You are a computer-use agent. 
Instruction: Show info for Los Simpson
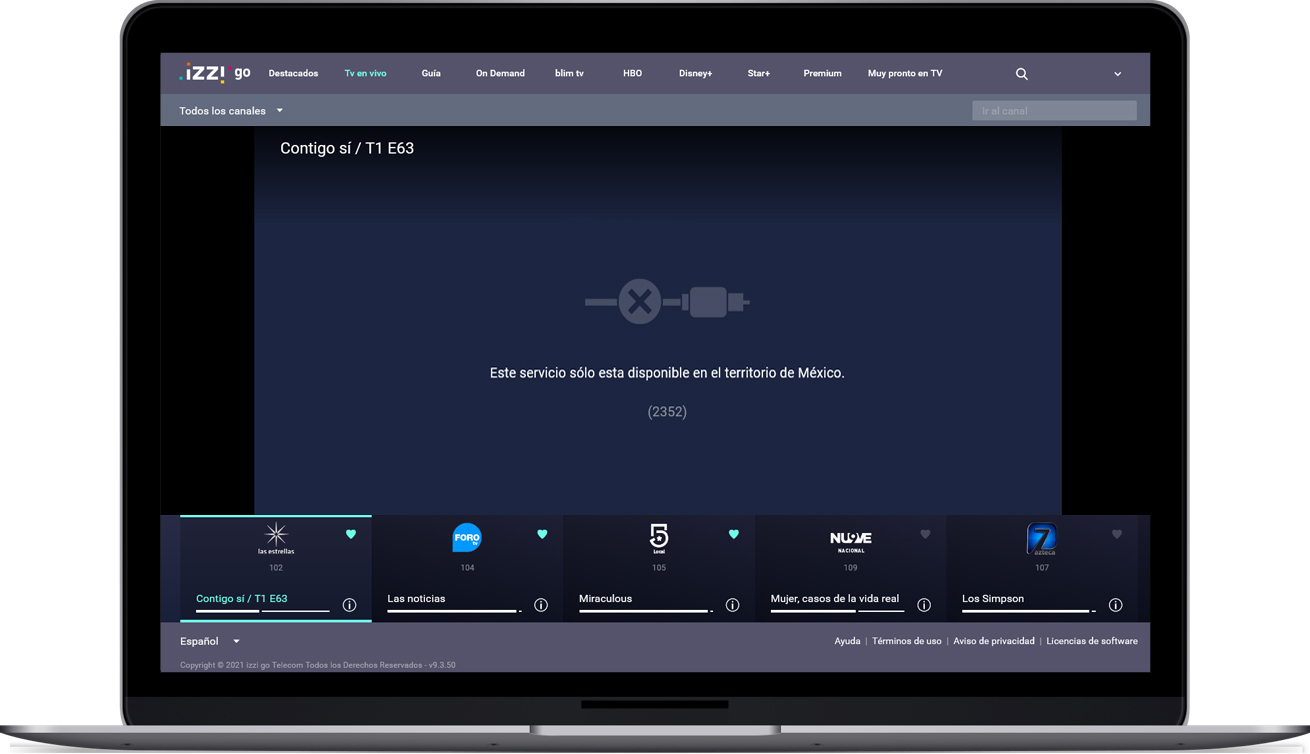click(x=1115, y=605)
